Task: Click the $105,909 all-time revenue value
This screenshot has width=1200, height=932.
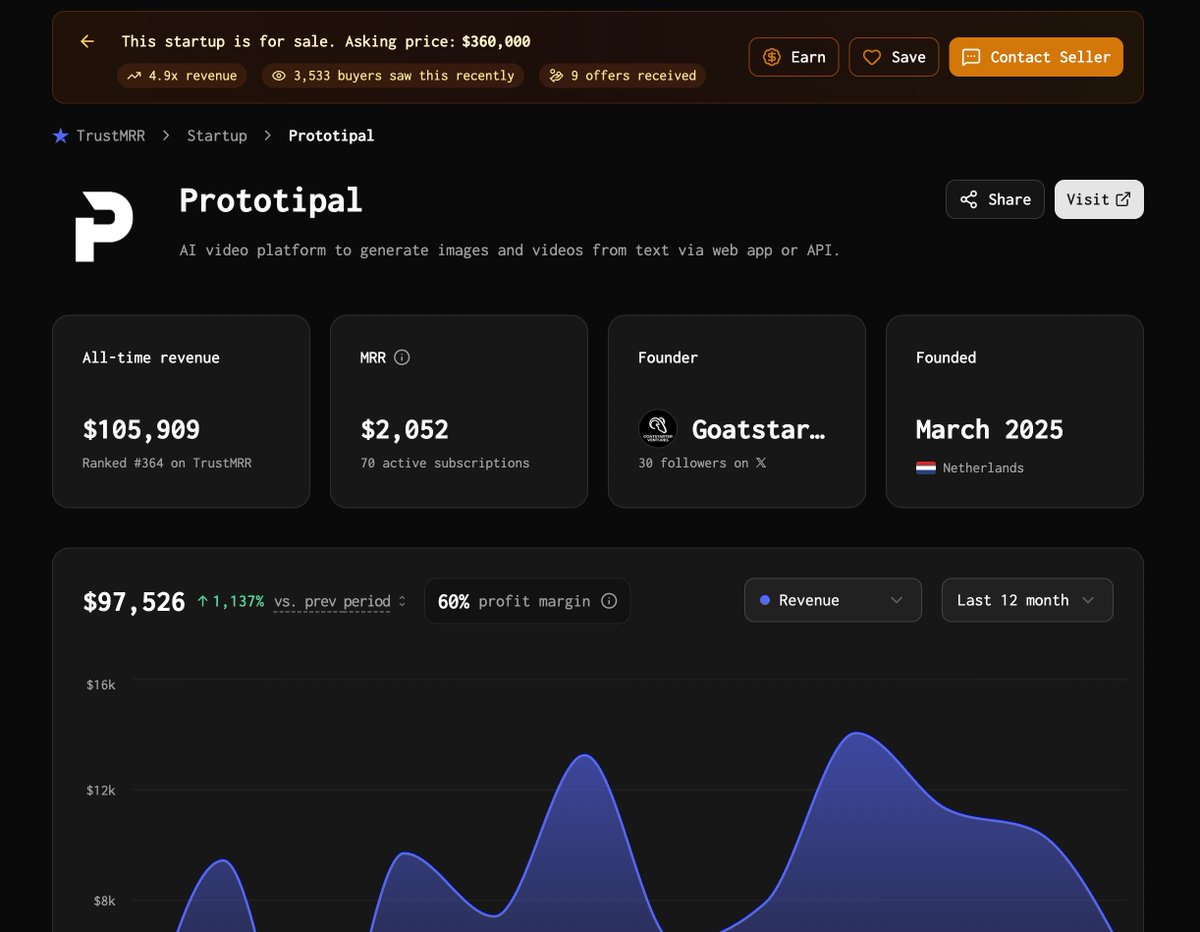Action: [x=141, y=430]
